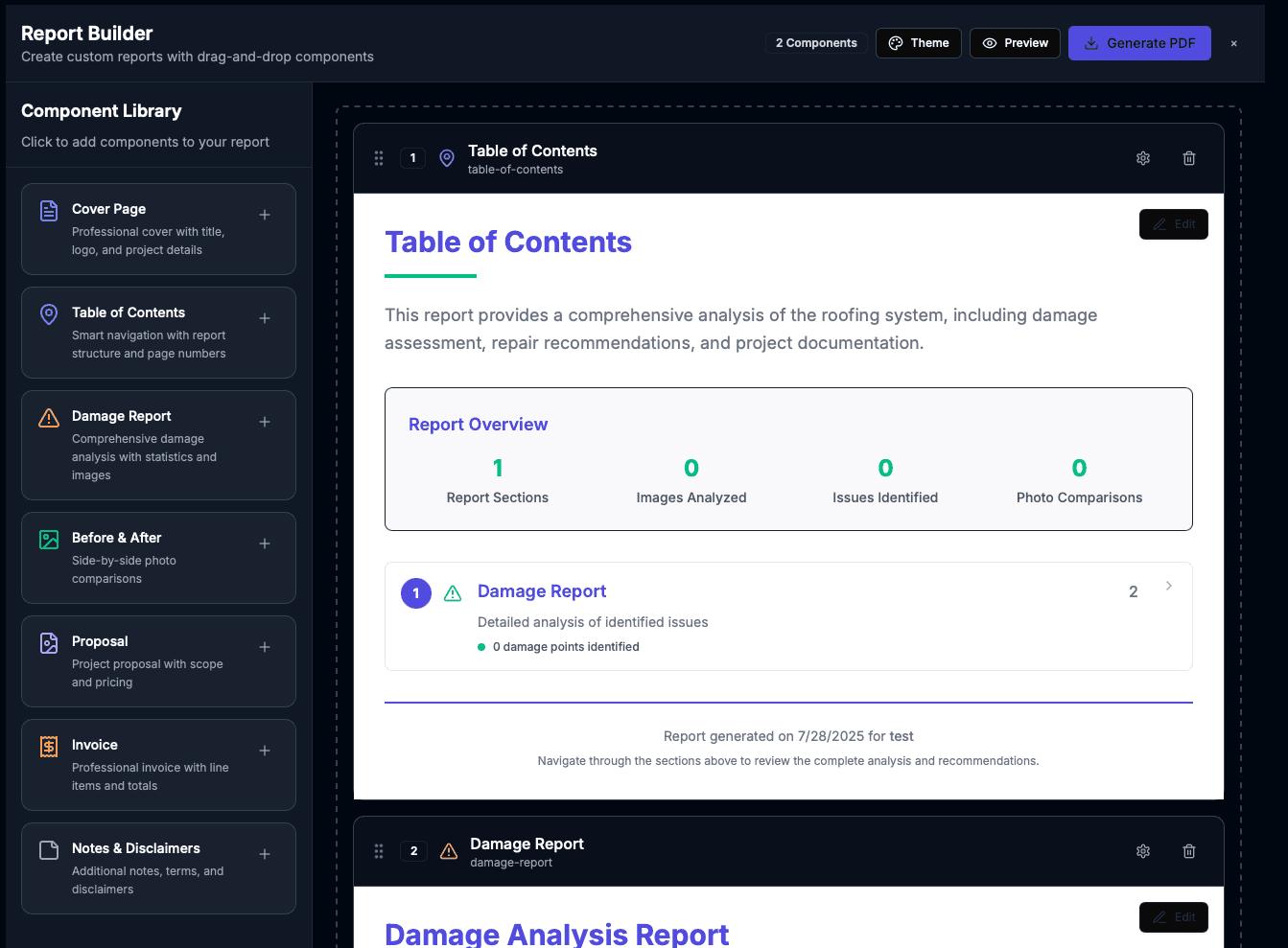Image resolution: width=1288 pixels, height=948 pixels.
Task: Expand Damage Report entry chevron
Action: tap(1168, 586)
